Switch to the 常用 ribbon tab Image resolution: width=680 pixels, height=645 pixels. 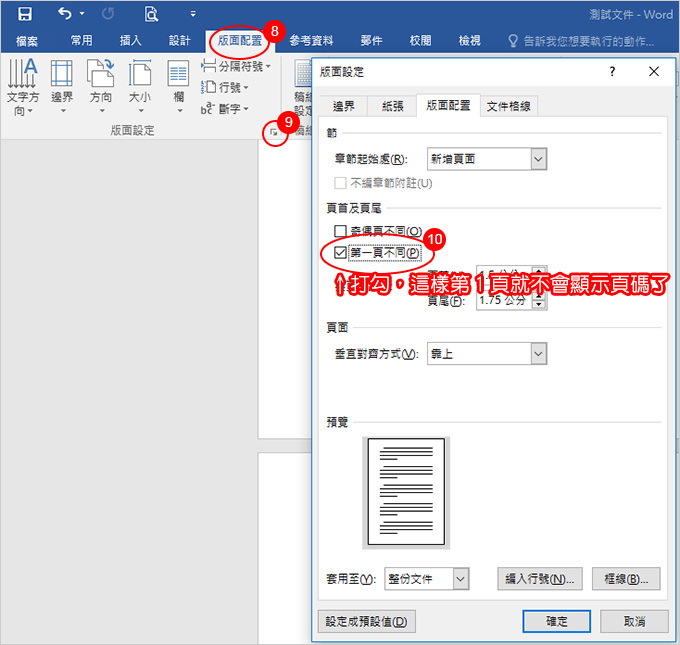pyautogui.click(x=82, y=41)
